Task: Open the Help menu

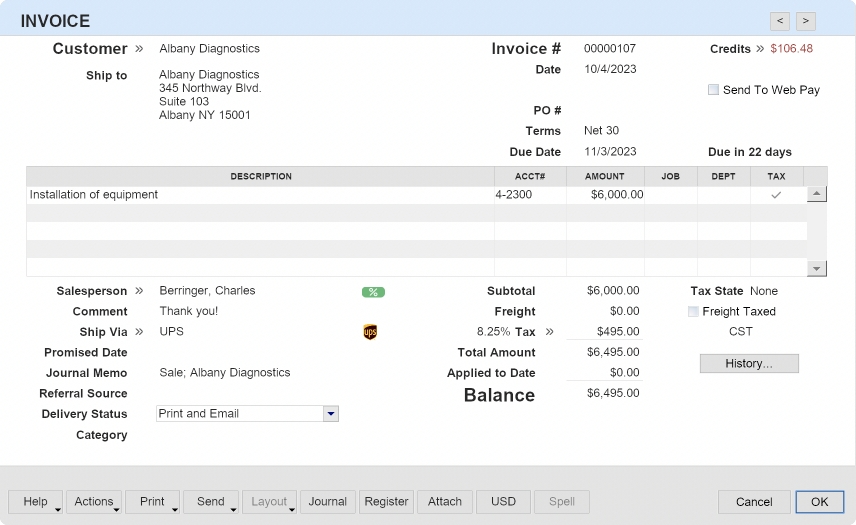Action: coord(36,502)
